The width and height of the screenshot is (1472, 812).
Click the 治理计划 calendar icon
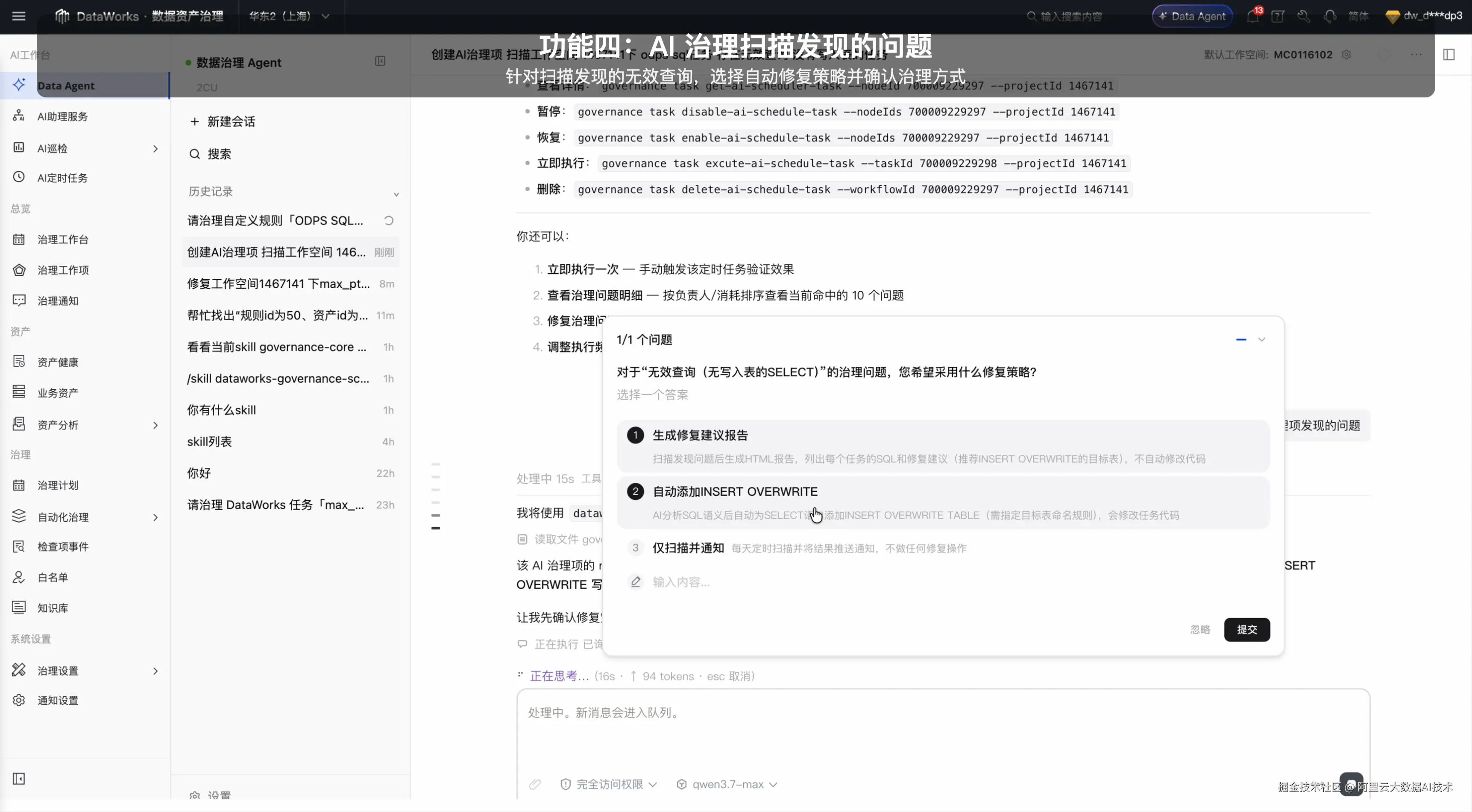pos(19,485)
